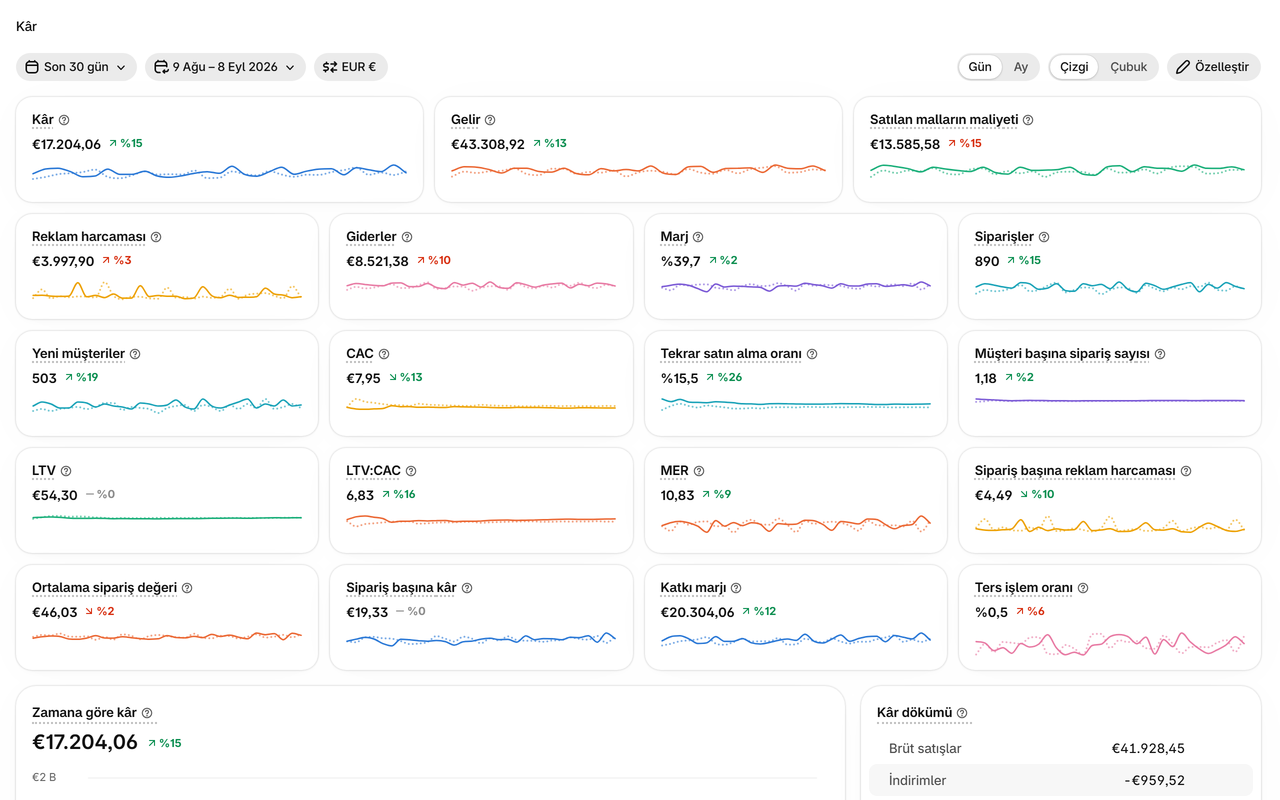
Task: Select the Çizgi chart style
Action: click(x=1074, y=67)
